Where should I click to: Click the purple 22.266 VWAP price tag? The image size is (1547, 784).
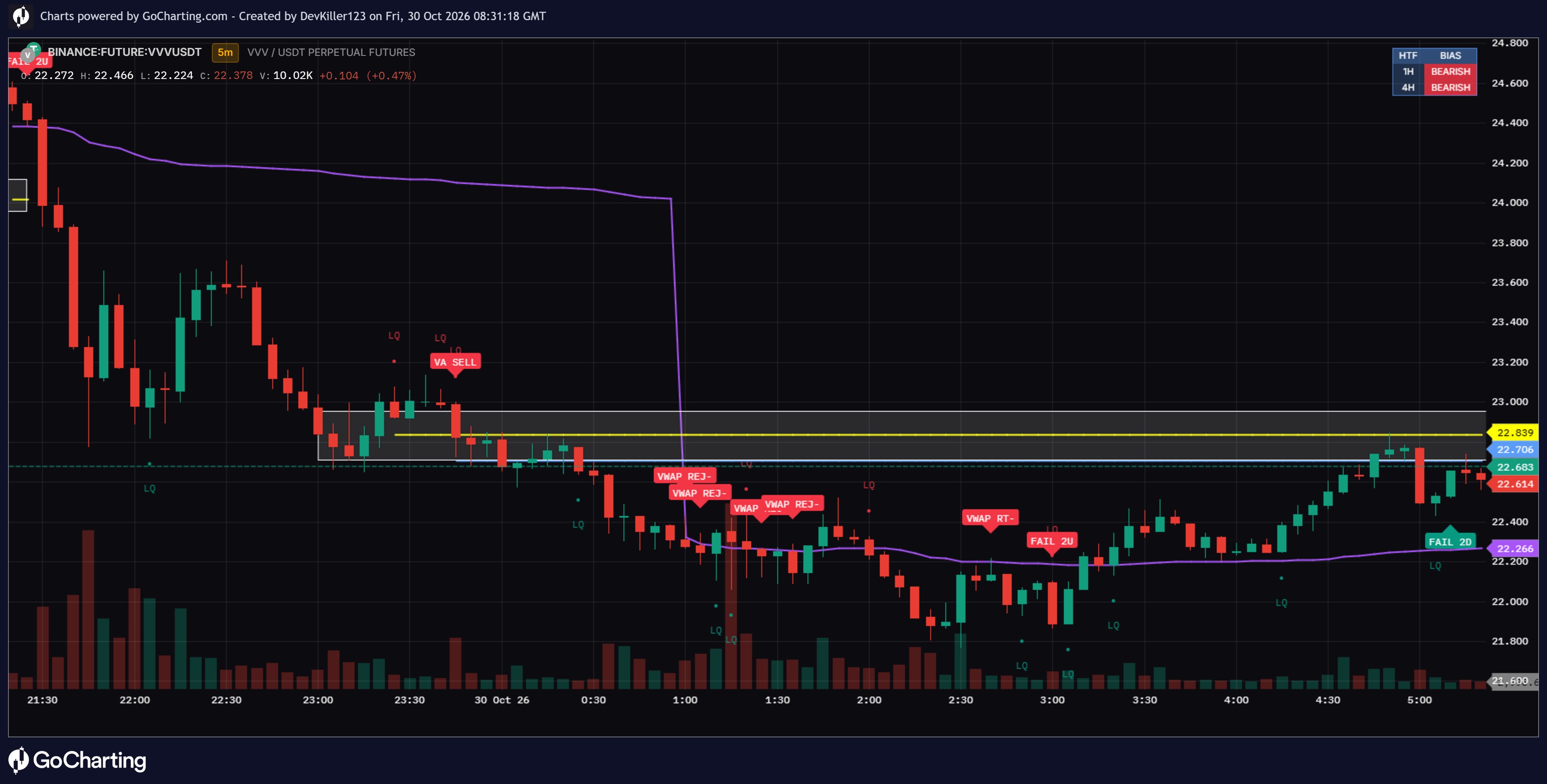point(1514,548)
